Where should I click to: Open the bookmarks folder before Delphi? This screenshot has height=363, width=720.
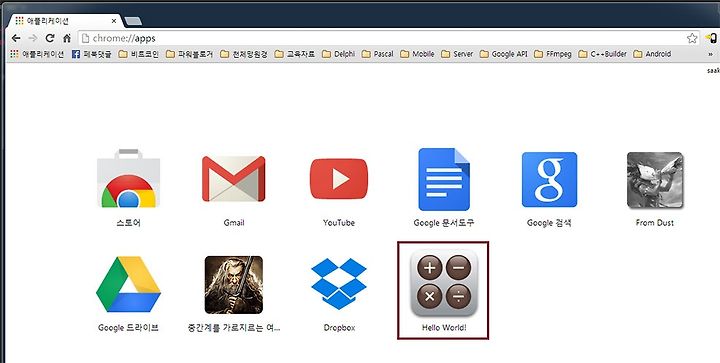pos(295,54)
